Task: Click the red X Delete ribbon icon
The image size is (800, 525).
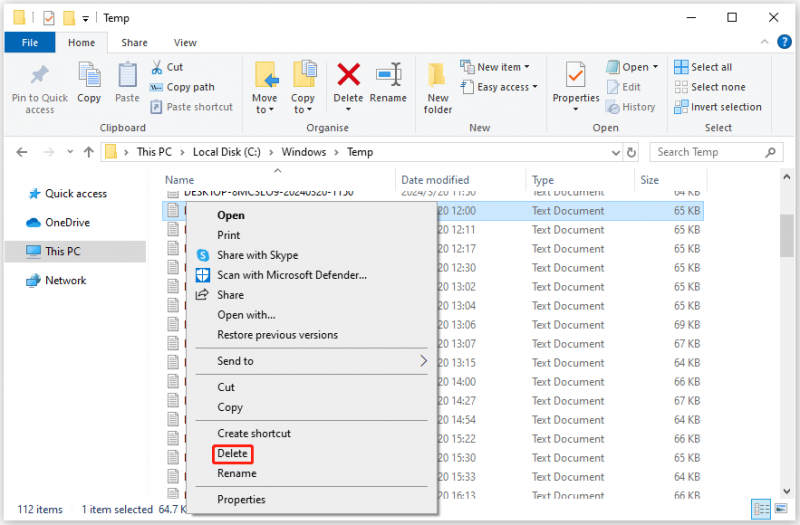Action: (348, 75)
